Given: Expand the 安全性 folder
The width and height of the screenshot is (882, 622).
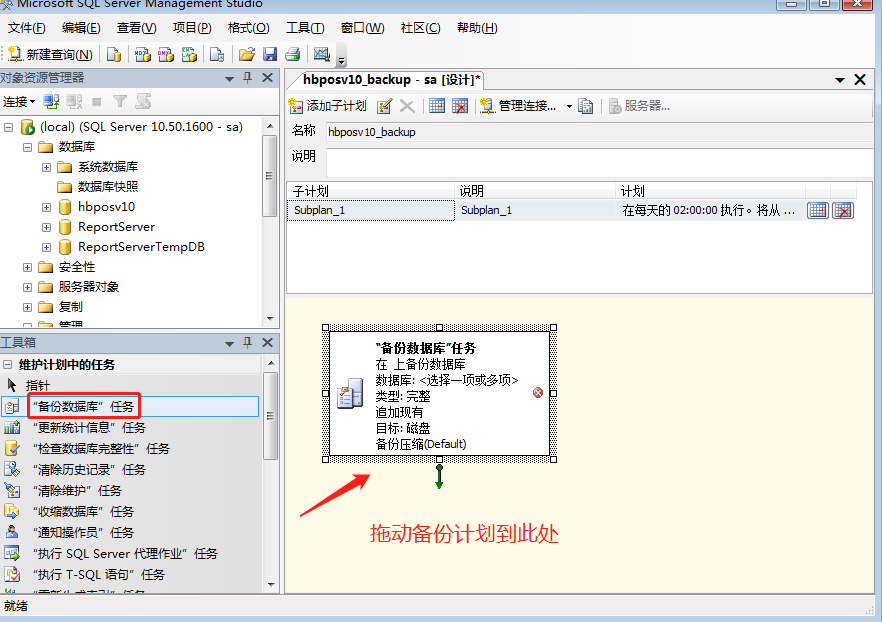Looking at the screenshot, I should coord(27,267).
